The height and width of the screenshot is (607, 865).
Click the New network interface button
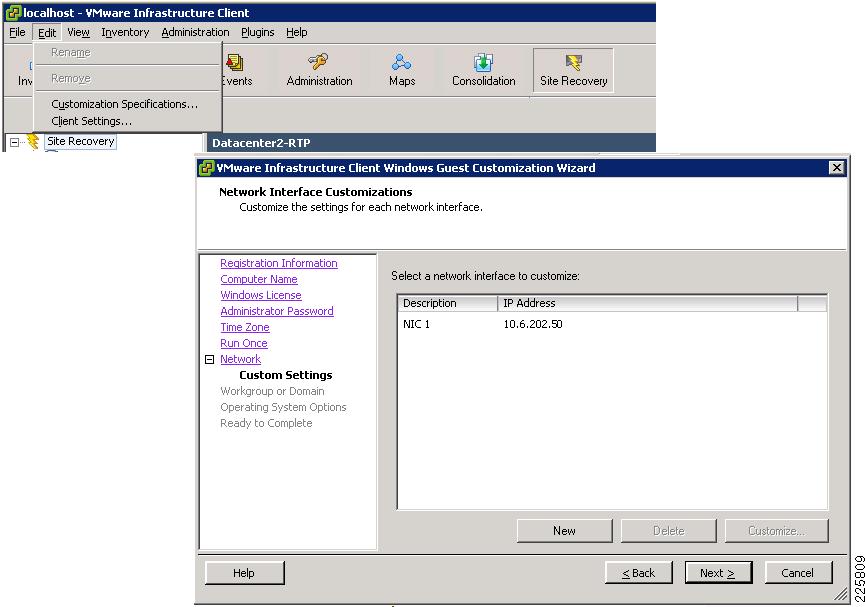pyautogui.click(x=564, y=531)
